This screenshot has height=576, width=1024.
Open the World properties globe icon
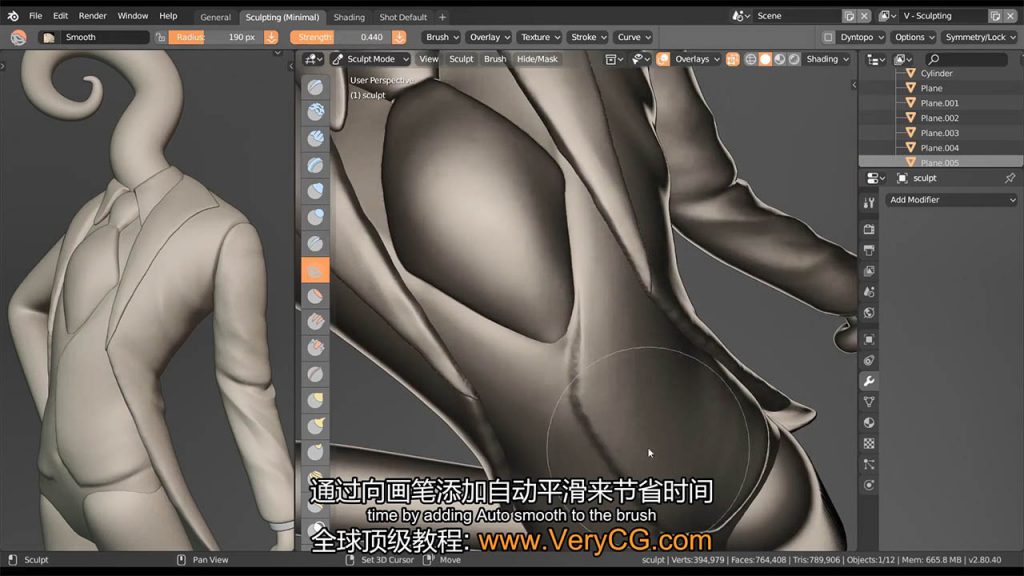tap(869, 312)
